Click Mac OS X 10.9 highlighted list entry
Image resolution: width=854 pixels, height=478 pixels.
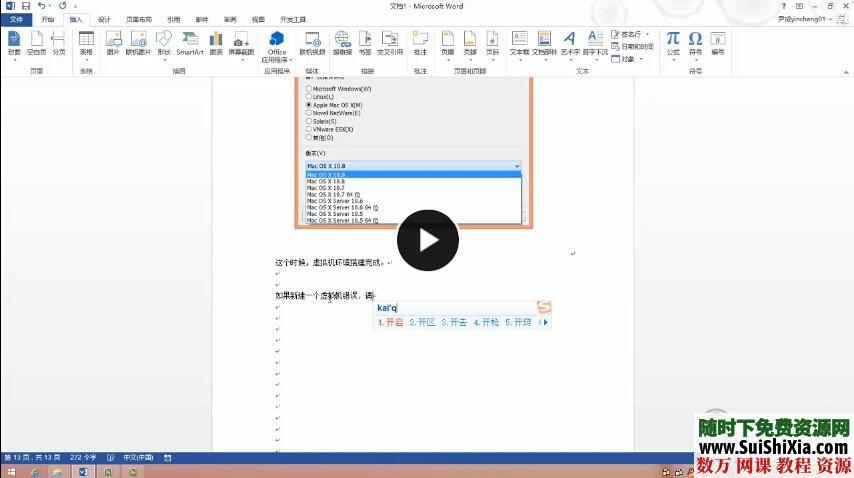click(x=413, y=175)
